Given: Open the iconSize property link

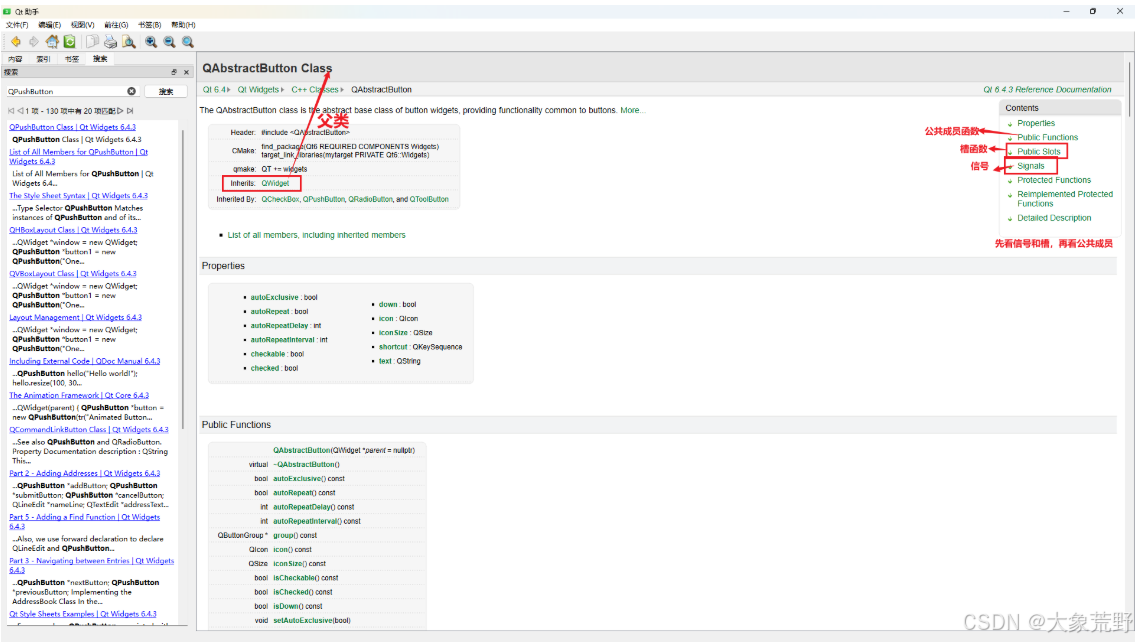Looking at the screenshot, I should [x=393, y=333].
